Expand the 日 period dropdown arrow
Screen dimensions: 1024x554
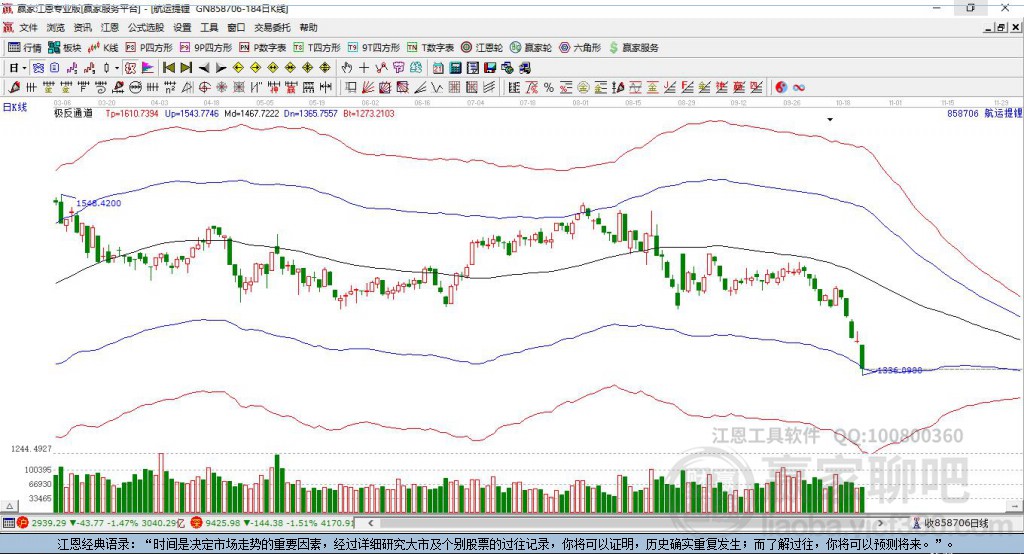click(24, 68)
